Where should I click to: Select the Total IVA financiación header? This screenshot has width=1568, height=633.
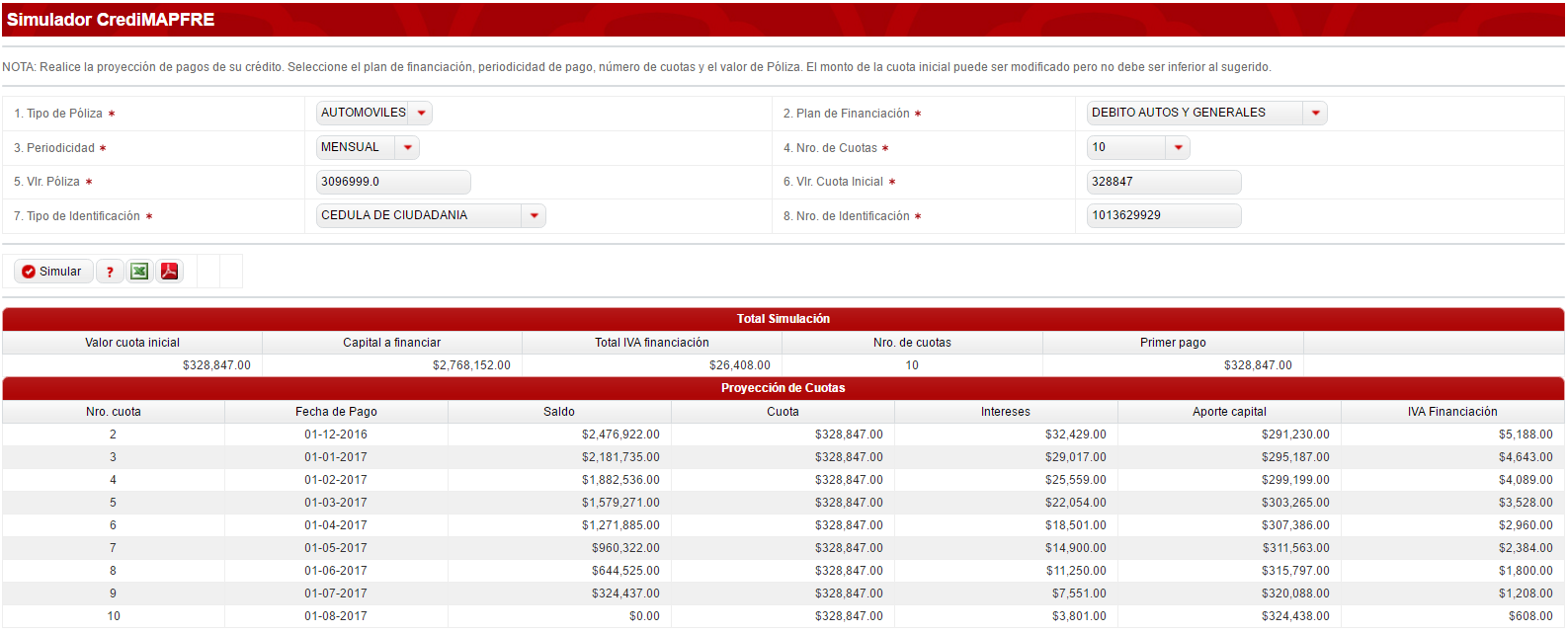point(652,343)
